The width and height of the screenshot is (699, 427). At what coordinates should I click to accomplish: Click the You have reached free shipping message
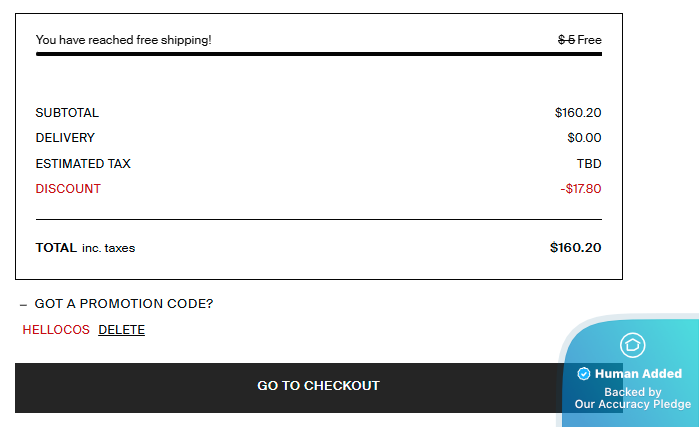point(123,40)
